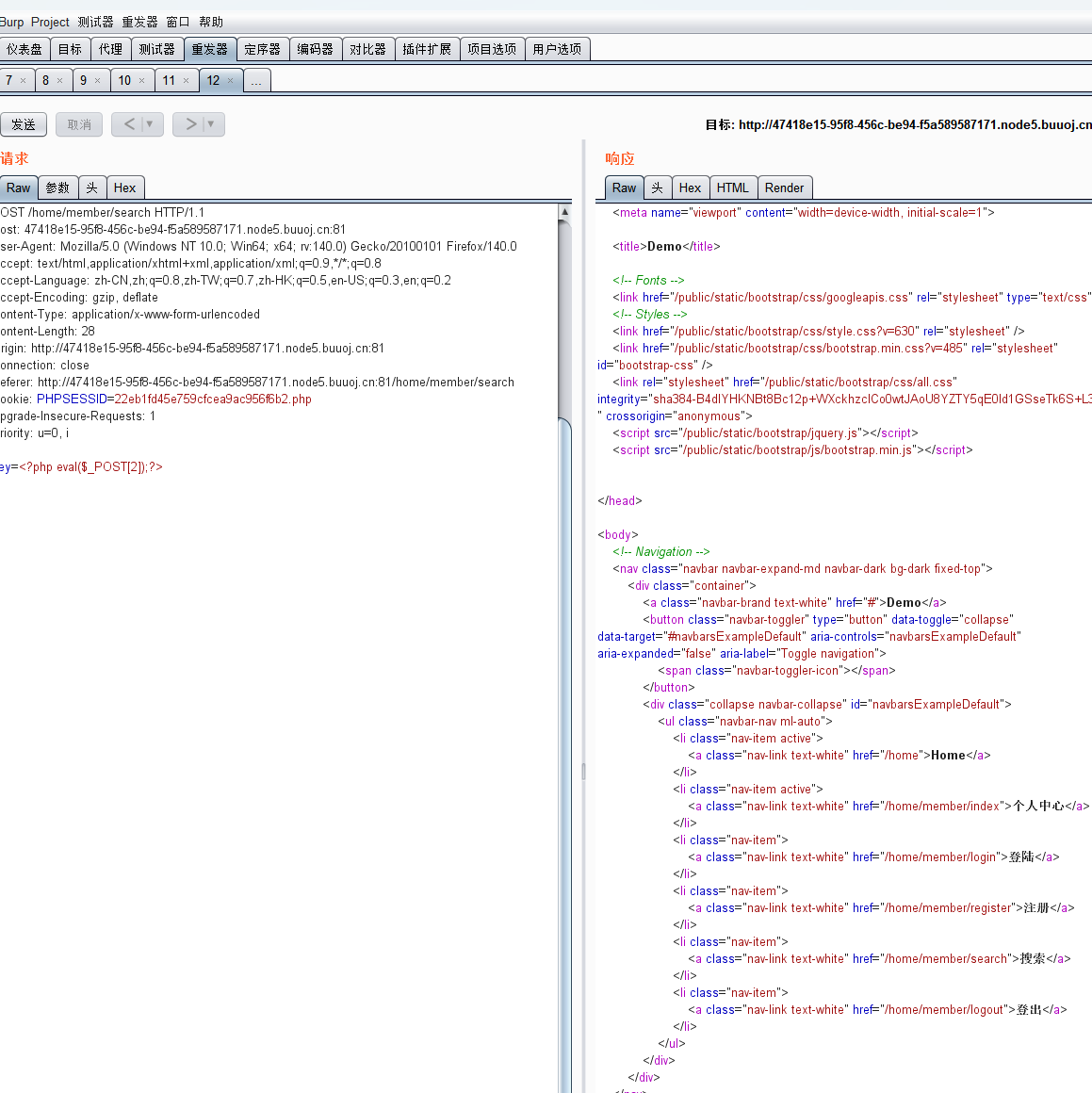This screenshot has width=1092, height=1093.
Task: Select response Hex tab
Action: 690,188
